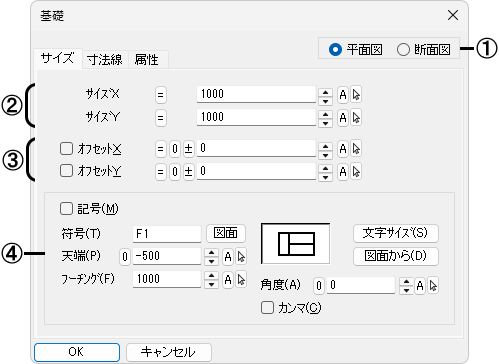Click the 文字サイズ(S) button

(396, 233)
